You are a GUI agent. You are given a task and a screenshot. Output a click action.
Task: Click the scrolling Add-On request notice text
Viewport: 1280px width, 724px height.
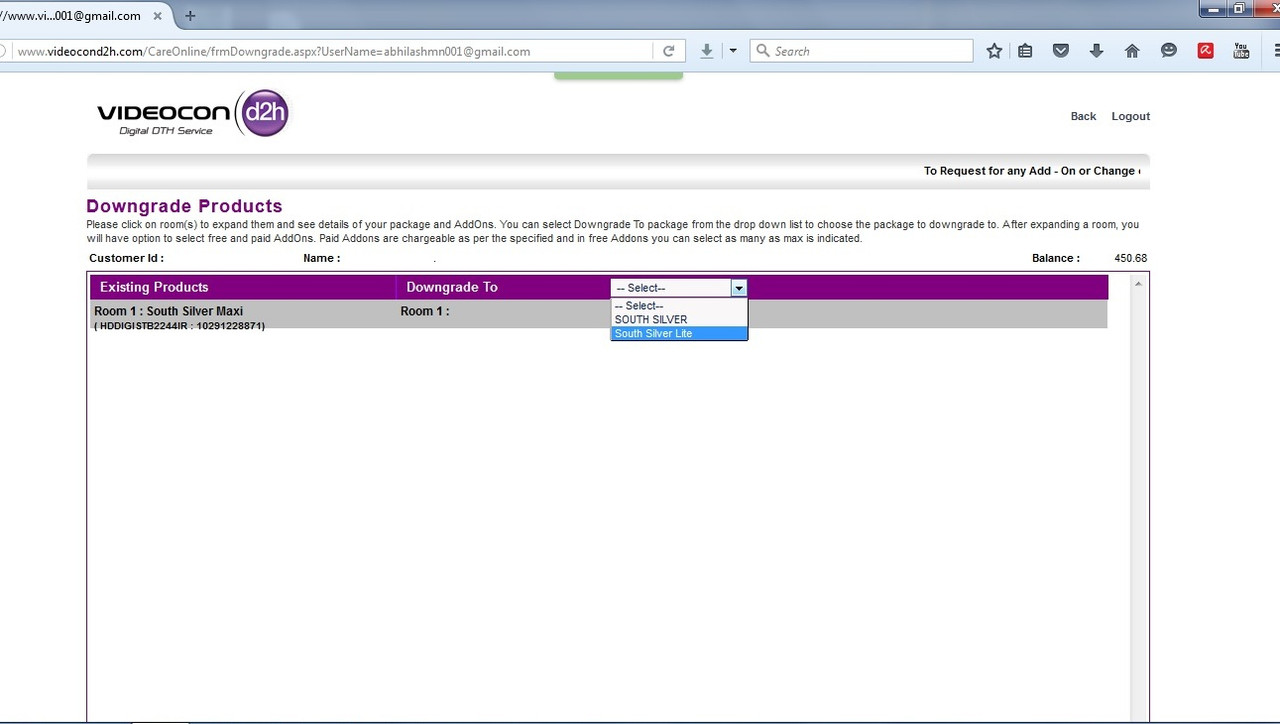click(1032, 171)
